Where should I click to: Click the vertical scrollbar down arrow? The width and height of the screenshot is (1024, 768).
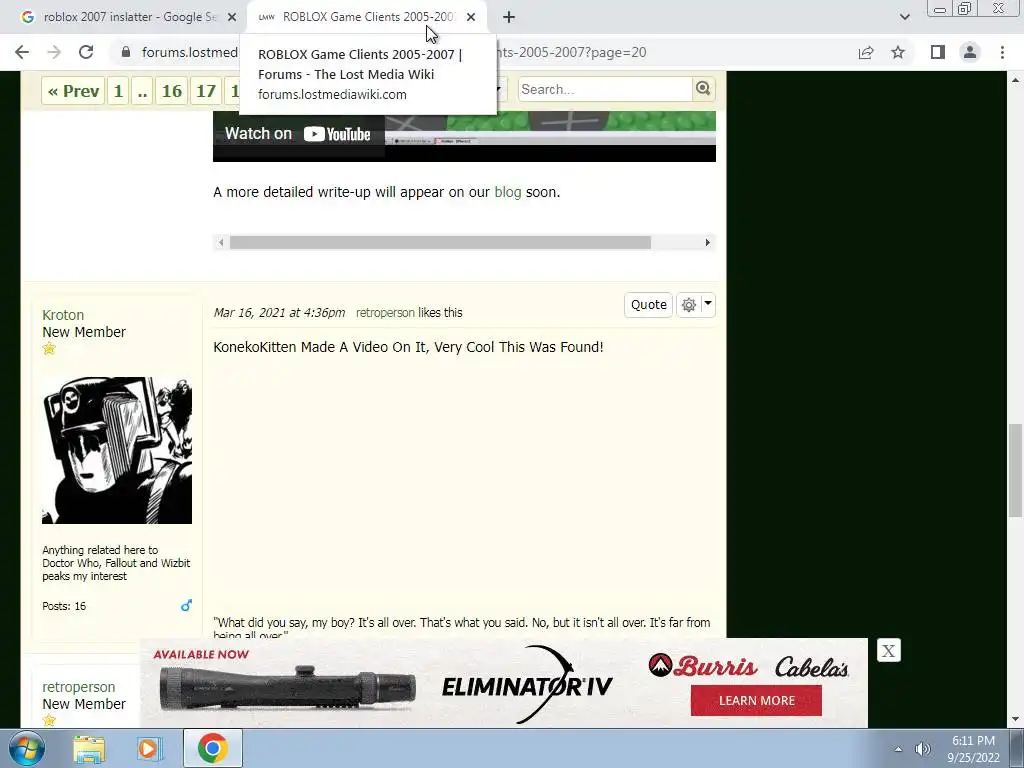[x=1016, y=719]
